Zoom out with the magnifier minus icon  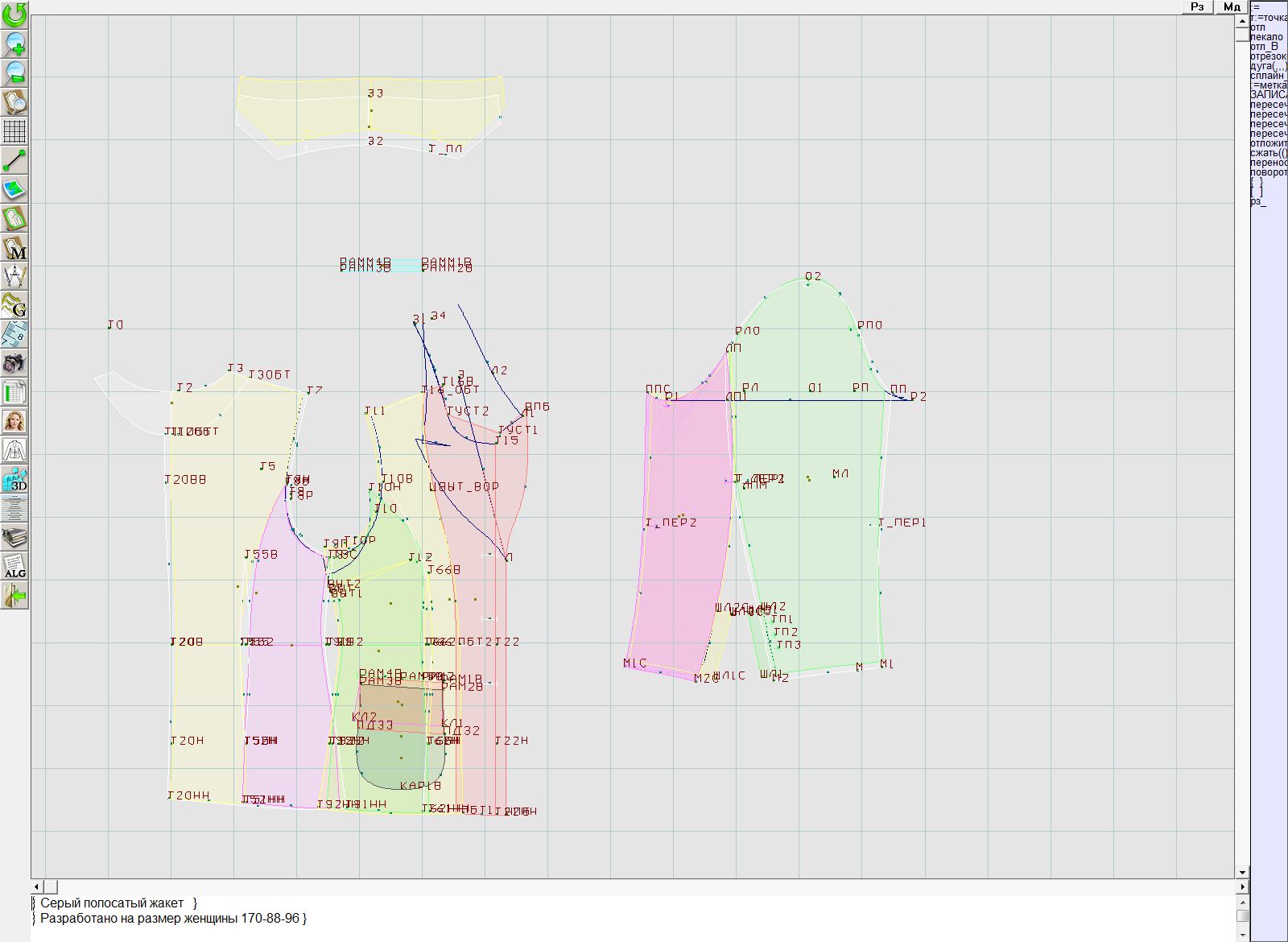[x=14, y=72]
